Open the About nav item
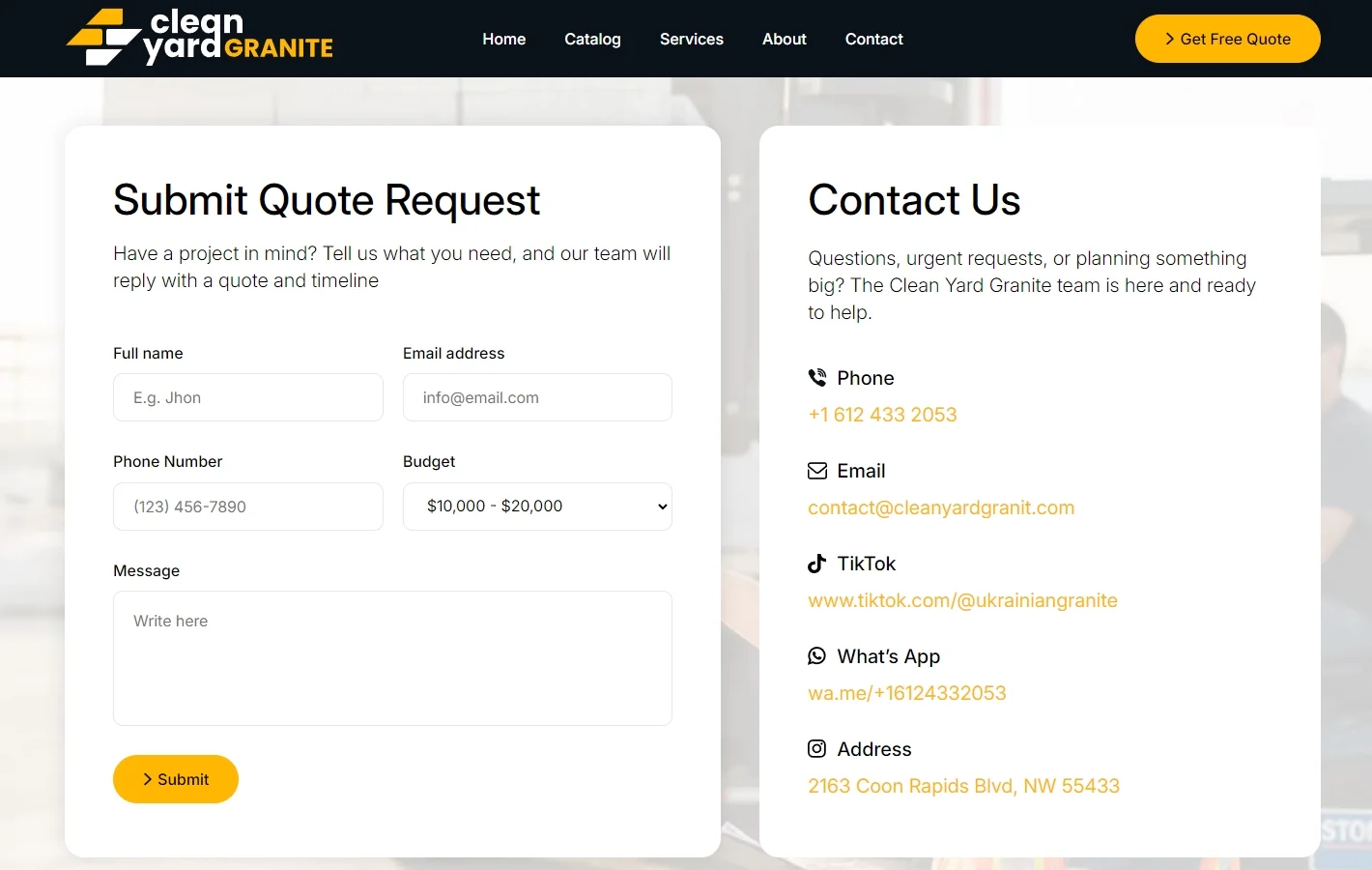Viewport: 1372px width, 870px height. point(785,39)
